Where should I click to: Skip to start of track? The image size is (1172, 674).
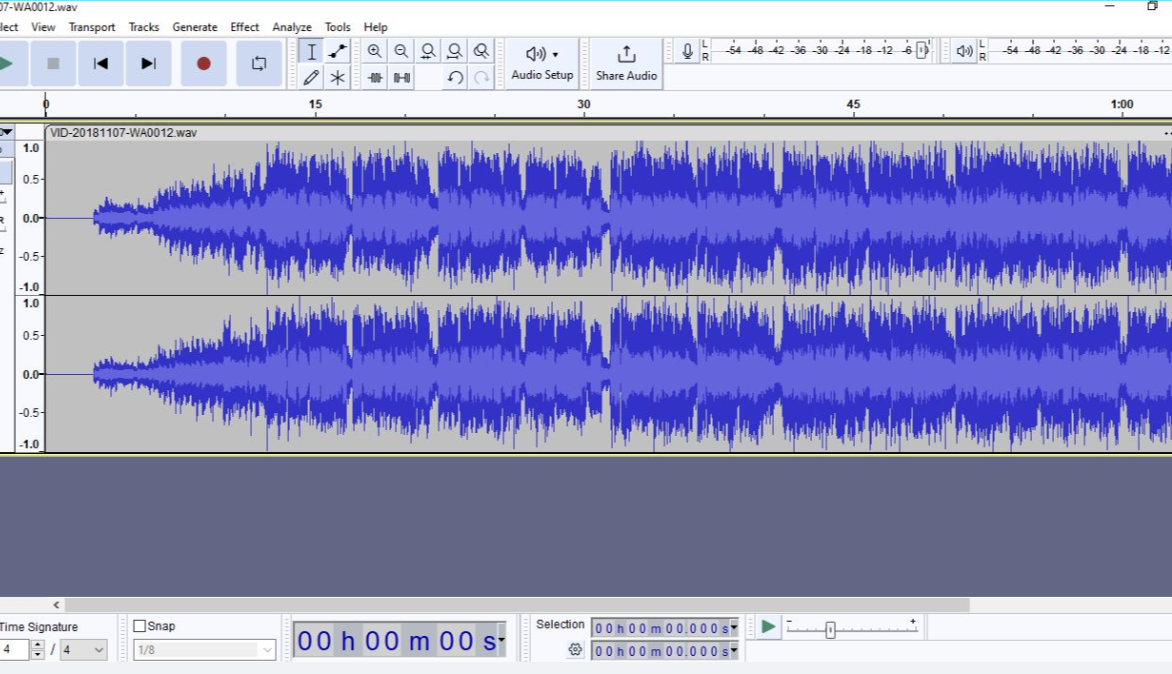(x=101, y=64)
